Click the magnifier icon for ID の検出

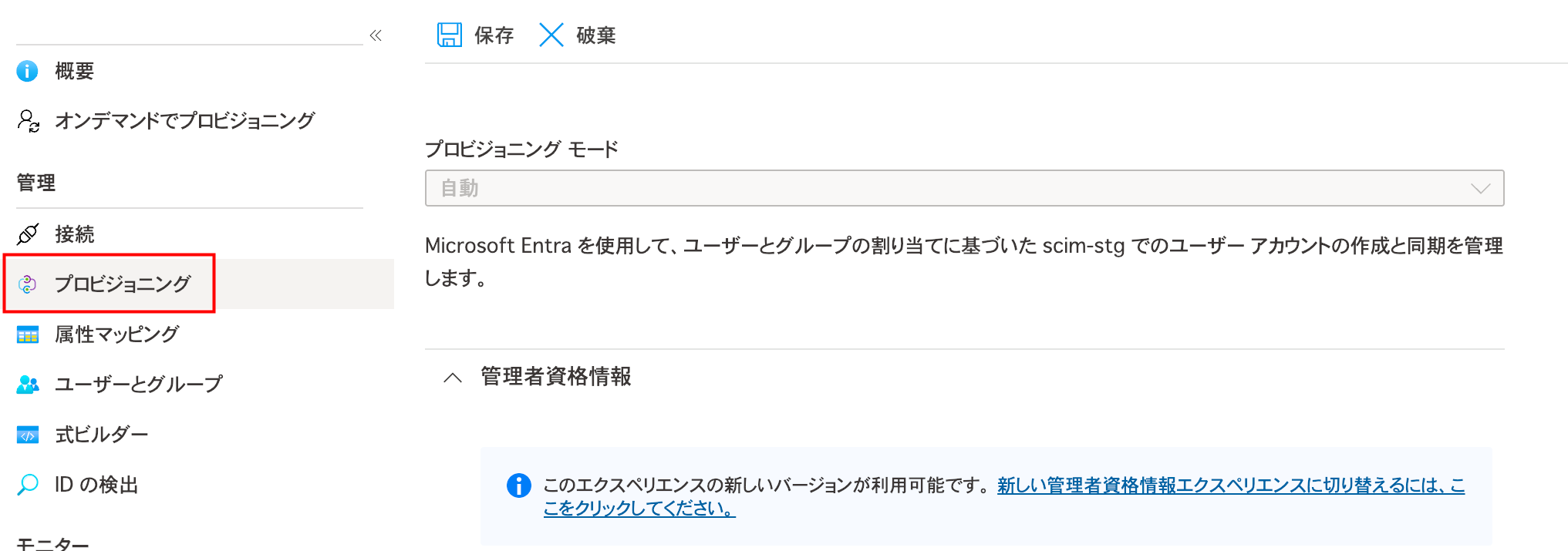28,485
